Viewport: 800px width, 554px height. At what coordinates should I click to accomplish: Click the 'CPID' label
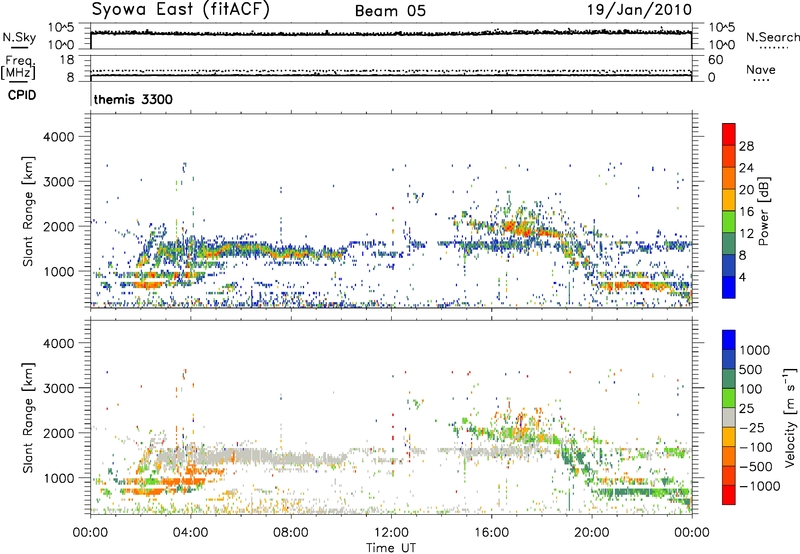(22, 95)
